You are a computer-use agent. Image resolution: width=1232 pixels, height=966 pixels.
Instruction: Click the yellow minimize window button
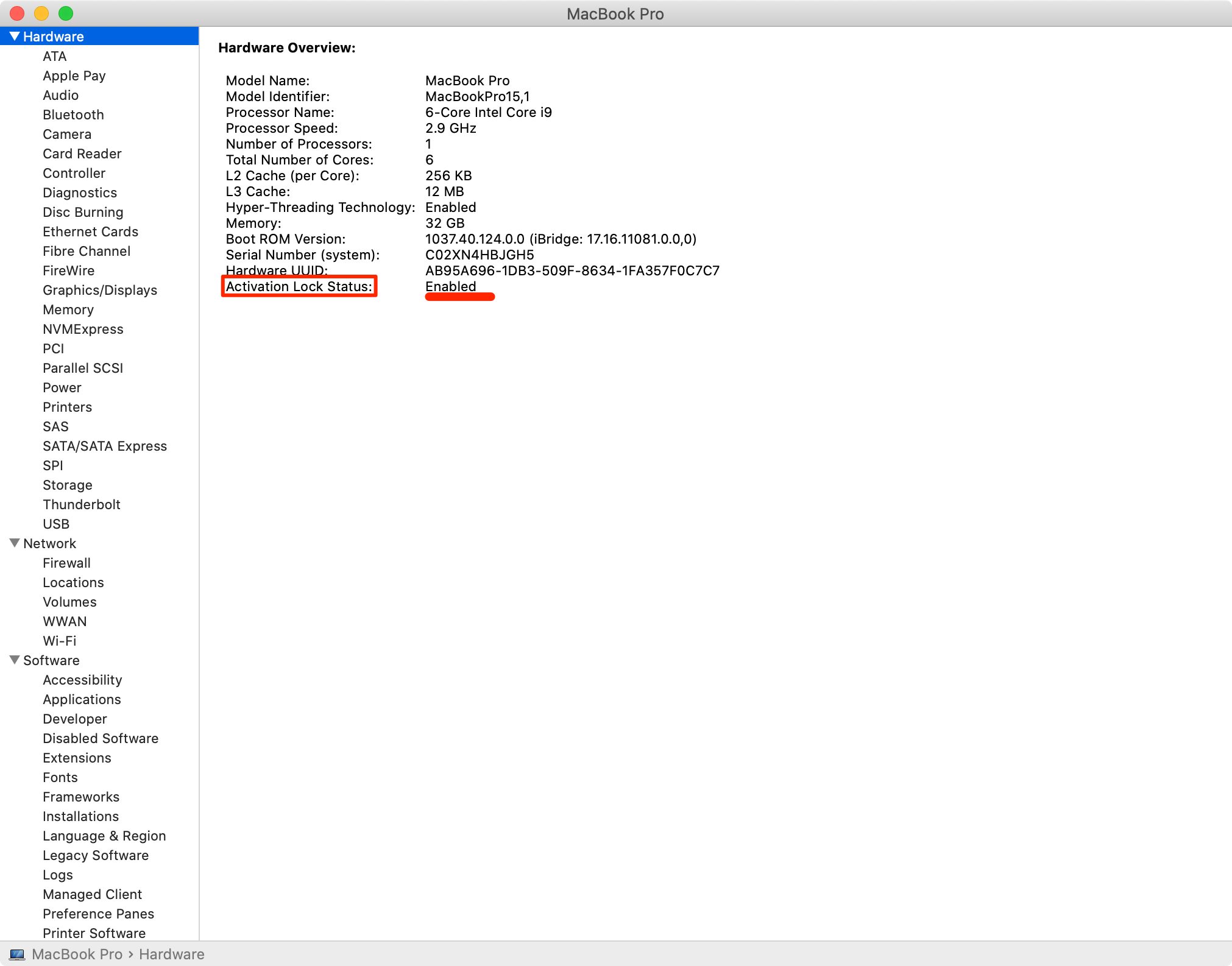41,13
